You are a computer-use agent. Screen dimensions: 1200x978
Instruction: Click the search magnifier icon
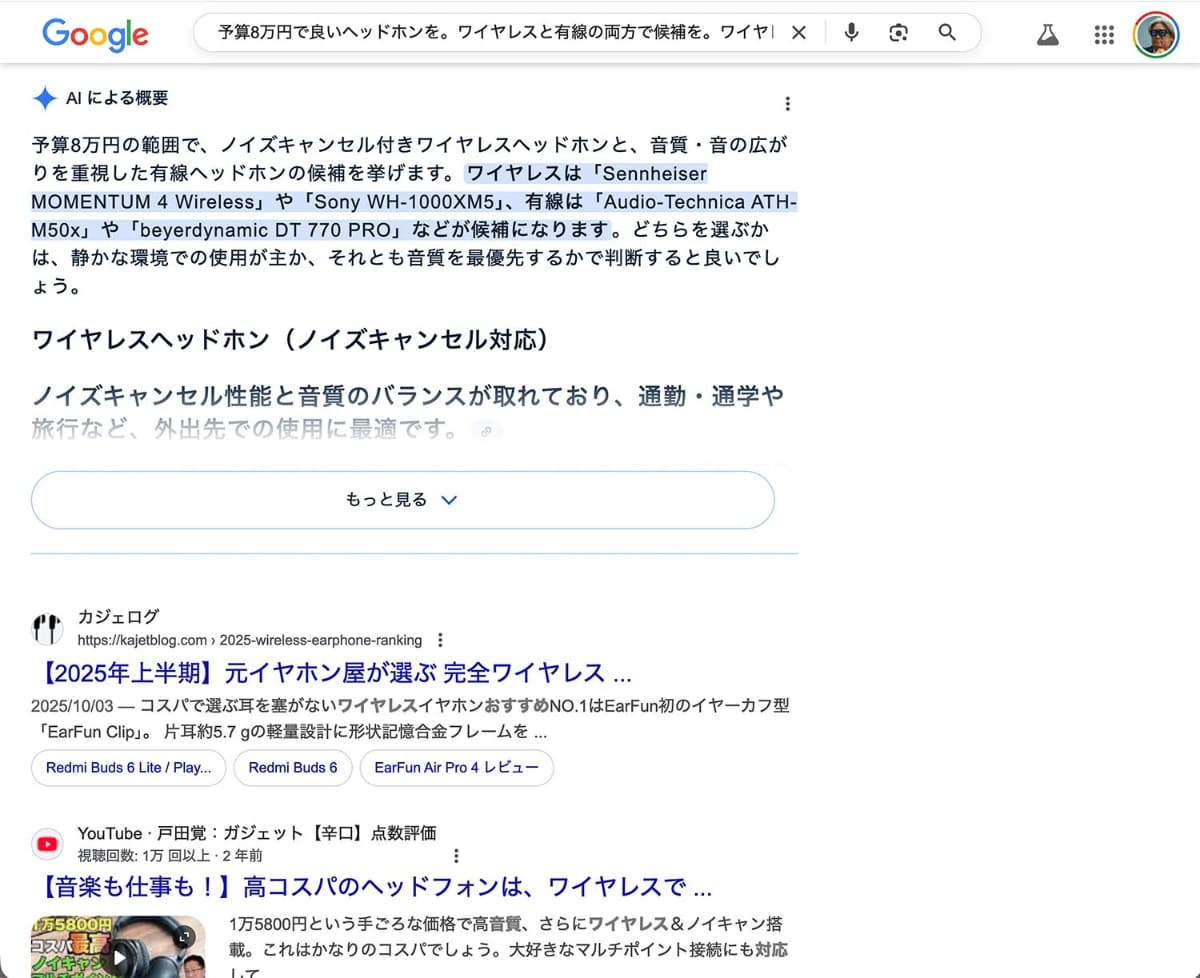tap(946, 32)
